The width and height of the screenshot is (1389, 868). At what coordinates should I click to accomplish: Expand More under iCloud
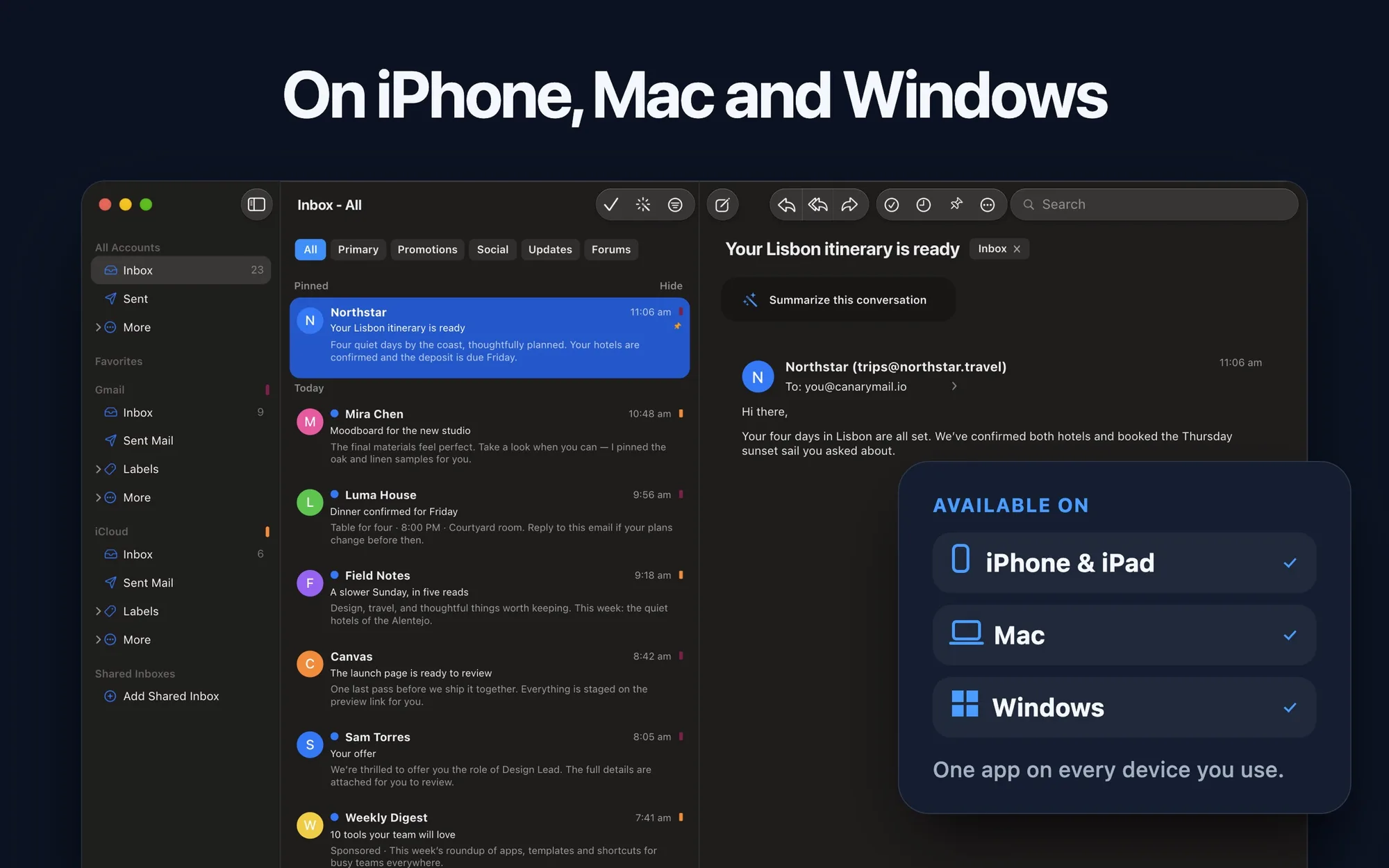click(x=99, y=640)
